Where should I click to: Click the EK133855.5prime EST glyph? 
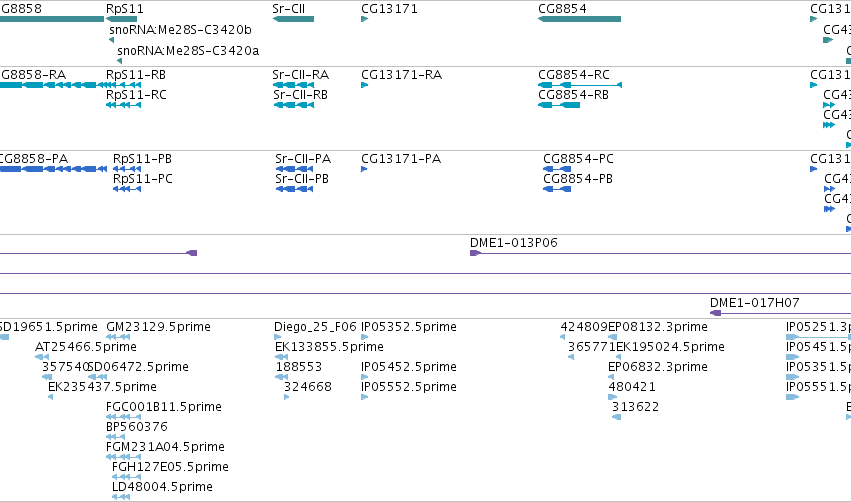pos(281,357)
